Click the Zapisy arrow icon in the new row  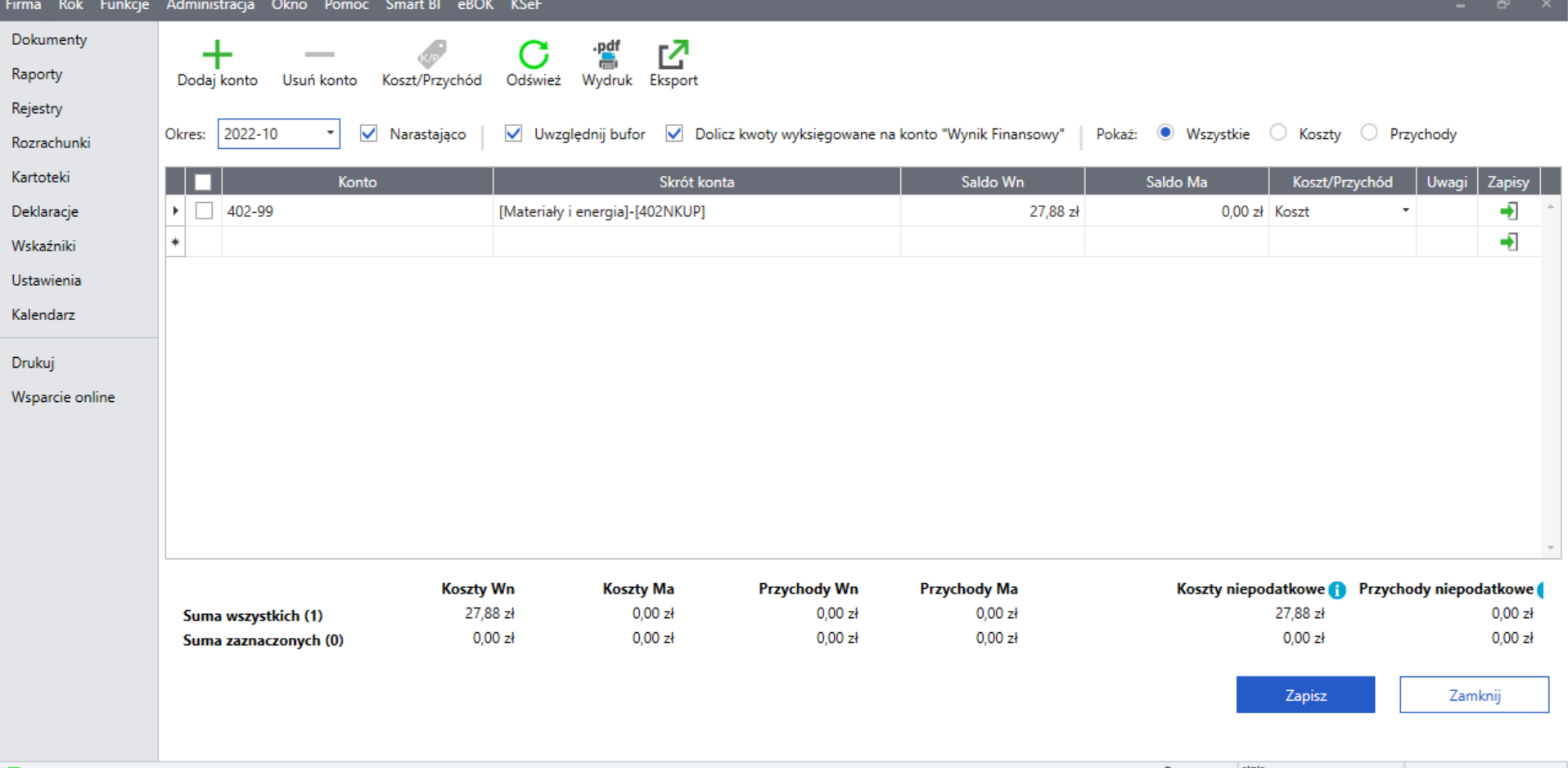[x=1508, y=242]
